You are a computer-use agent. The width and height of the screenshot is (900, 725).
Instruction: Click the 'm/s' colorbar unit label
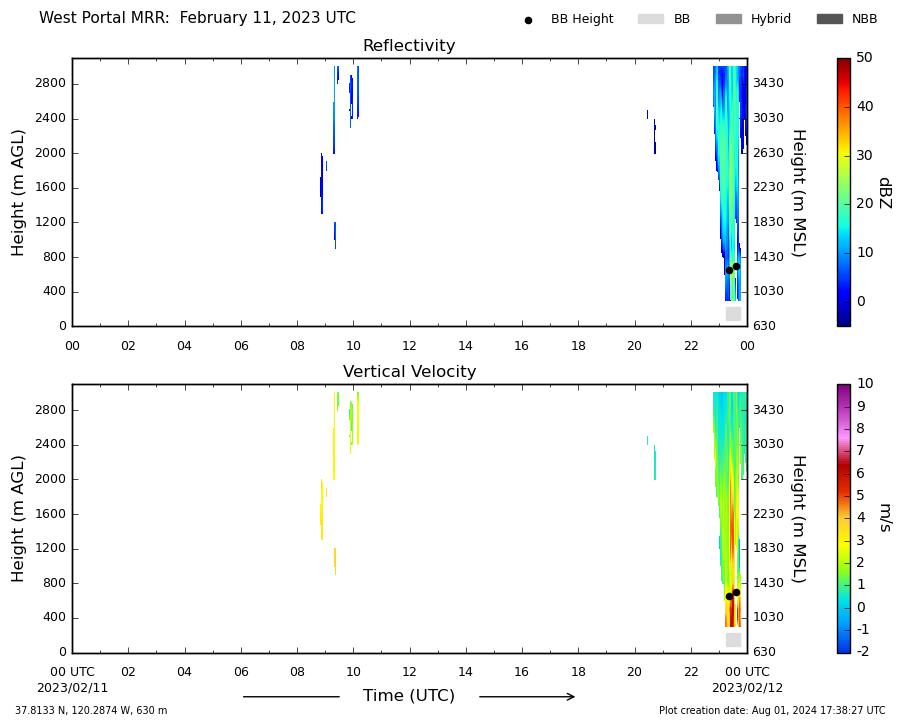click(885, 518)
